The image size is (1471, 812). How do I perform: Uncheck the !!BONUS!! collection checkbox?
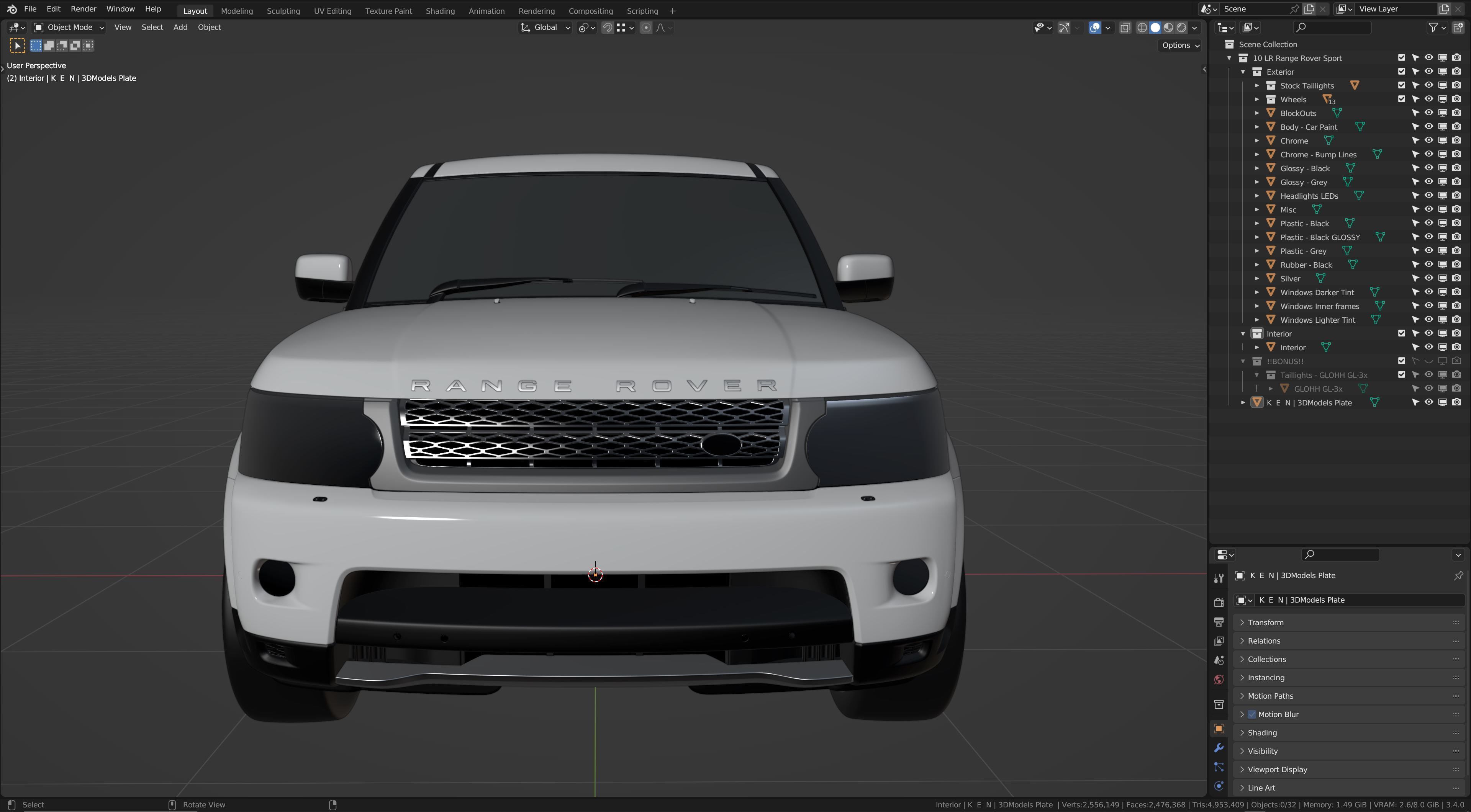click(1401, 361)
